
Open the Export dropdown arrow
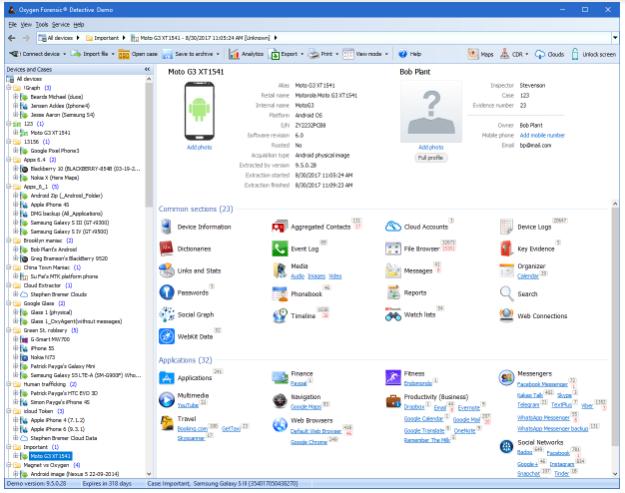point(302,54)
